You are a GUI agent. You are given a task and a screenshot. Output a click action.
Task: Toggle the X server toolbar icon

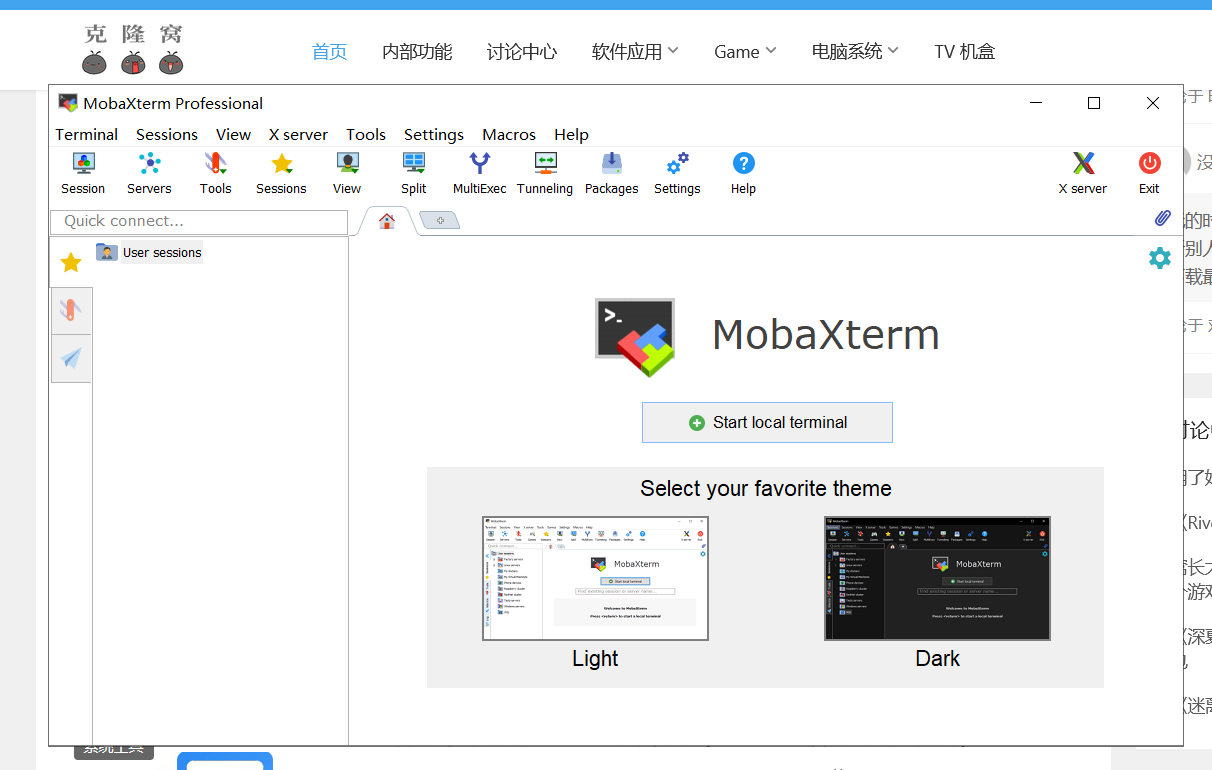pos(1083,173)
